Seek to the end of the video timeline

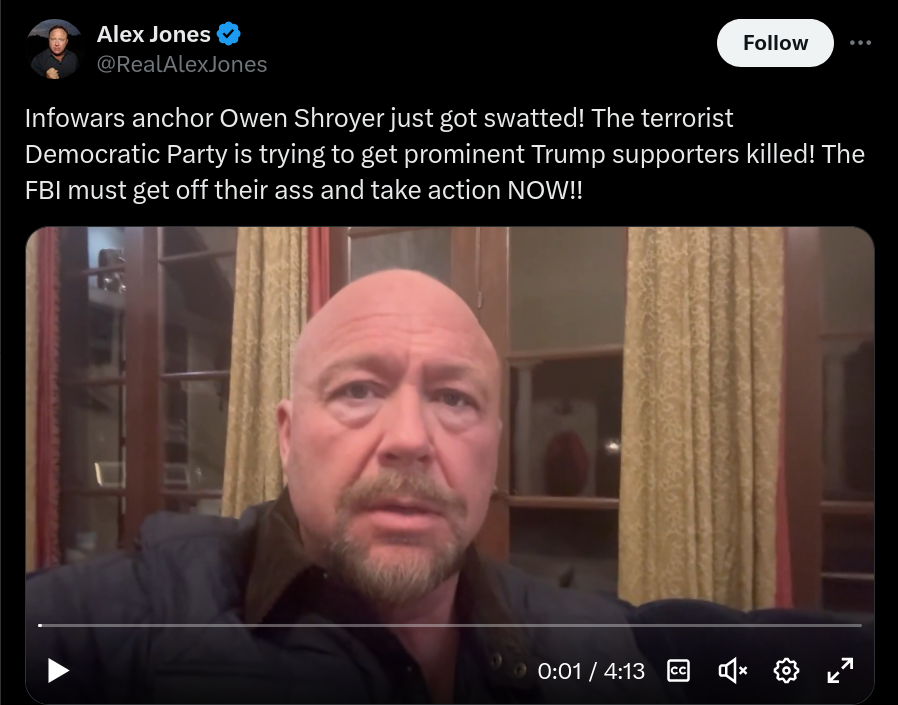(x=860, y=625)
